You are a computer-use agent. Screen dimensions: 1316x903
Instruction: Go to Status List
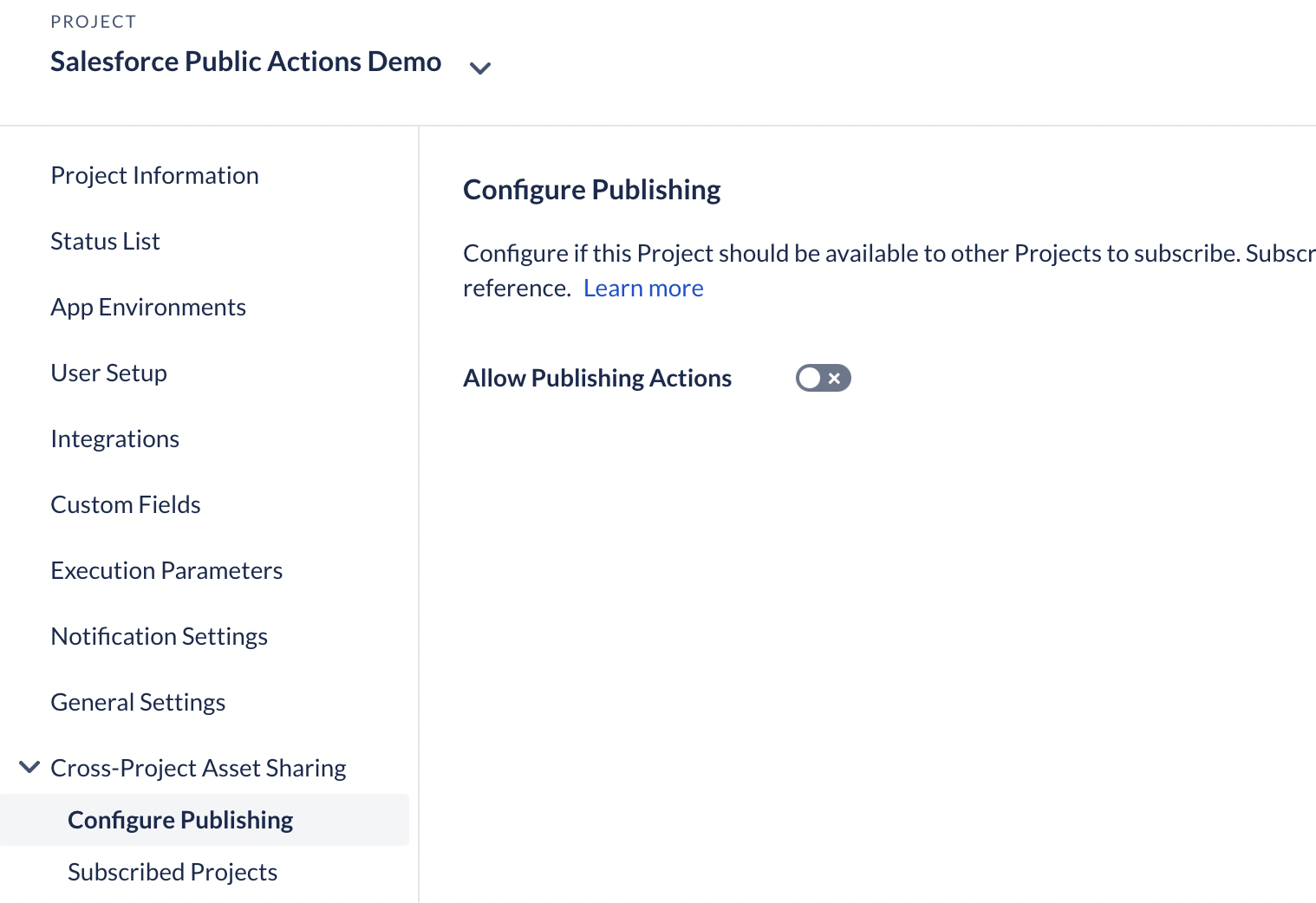[105, 241]
